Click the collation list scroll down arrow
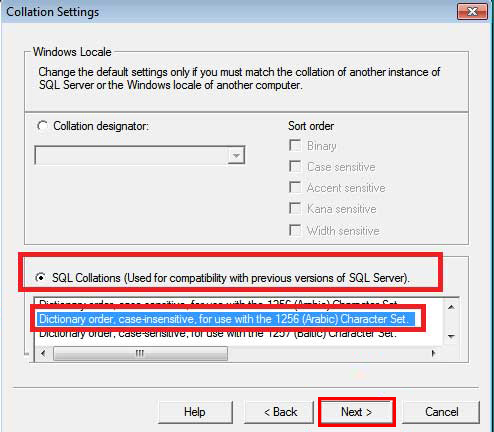The image size is (494, 432). pyautogui.click(x=451, y=336)
